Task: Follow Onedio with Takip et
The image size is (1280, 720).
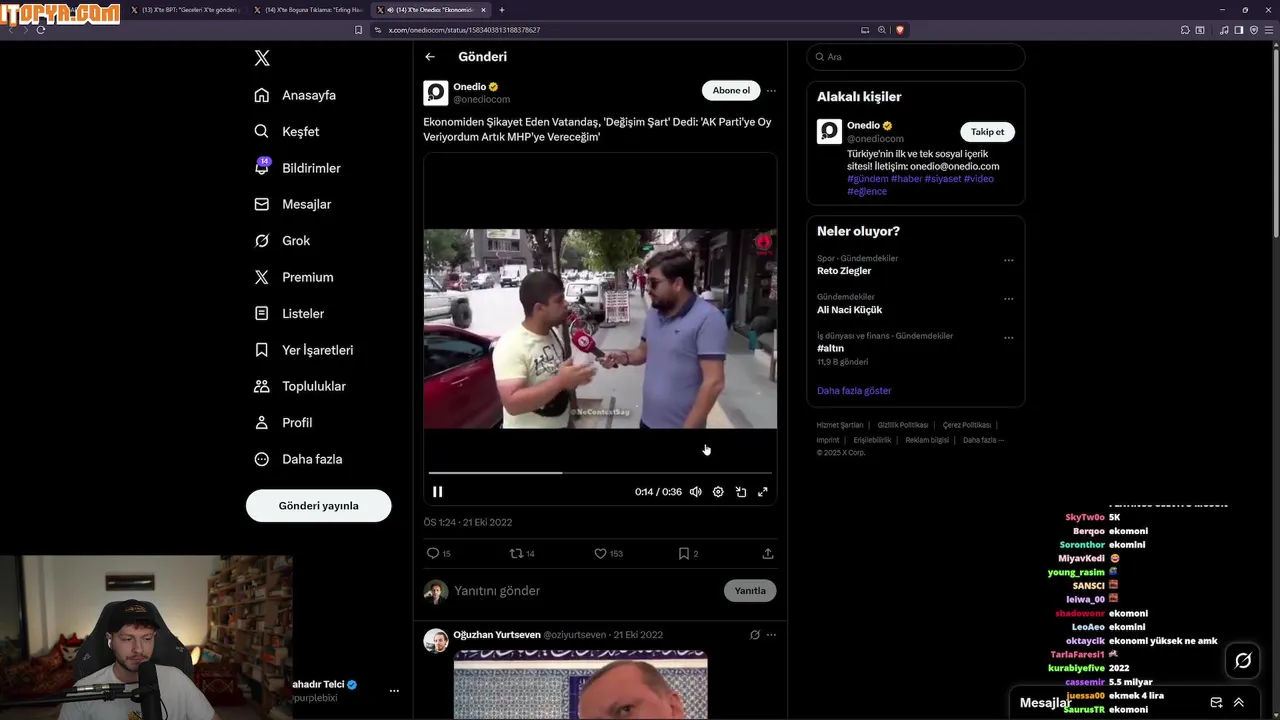Action: click(x=987, y=132)
